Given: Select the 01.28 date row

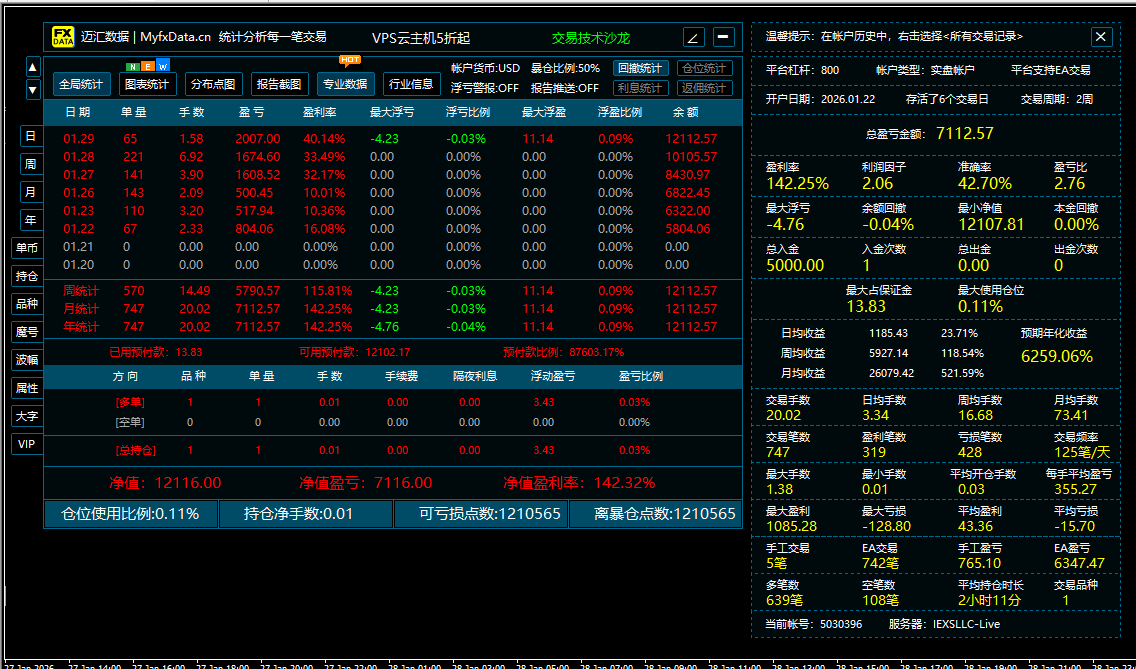Looking at the screenshot, I should pyautogui.click(x=392, y=157).
